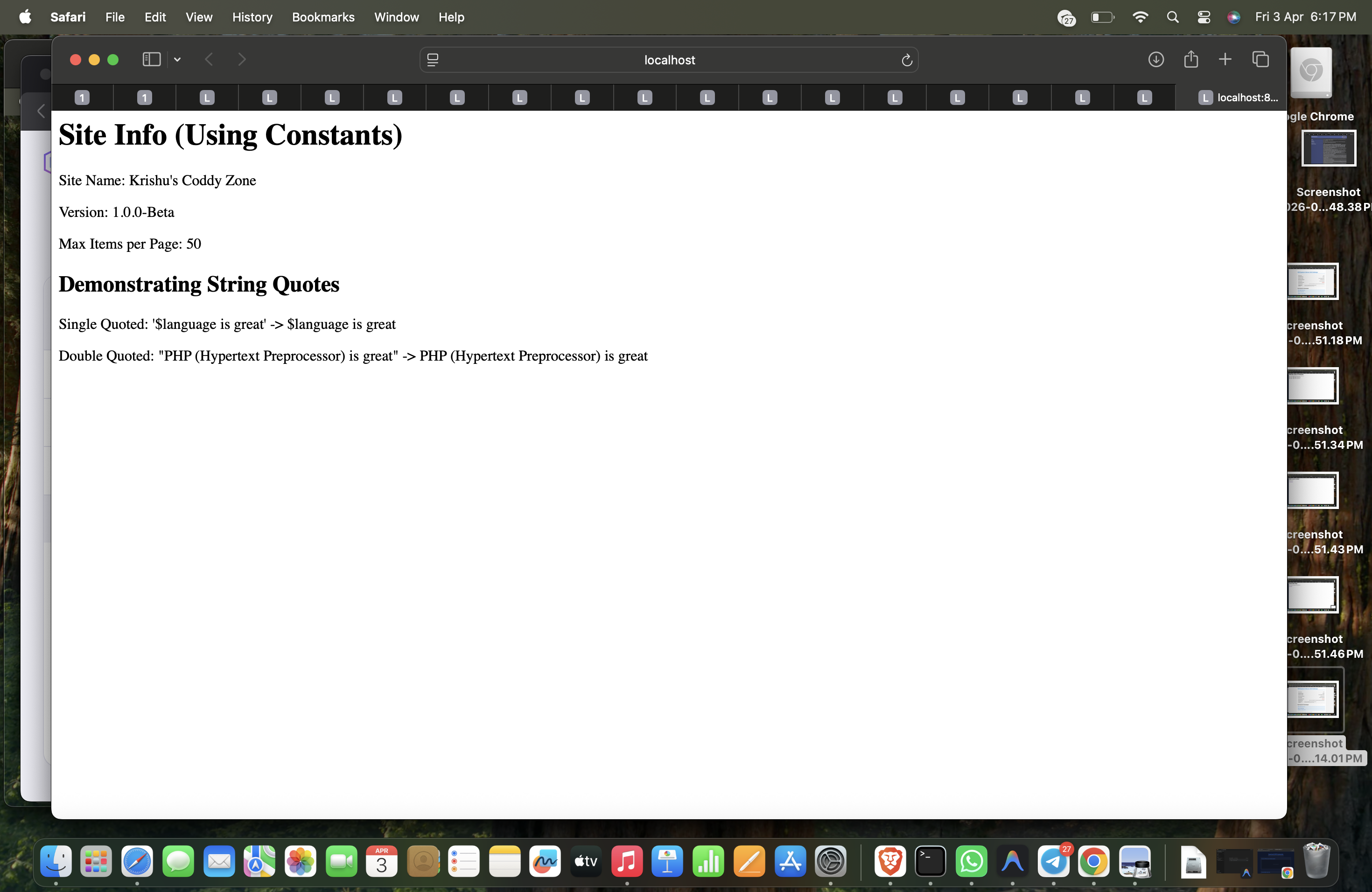This screenshot has width=1372, height=892.
Task: Open the History menu
Action: [x=252, y=17]
